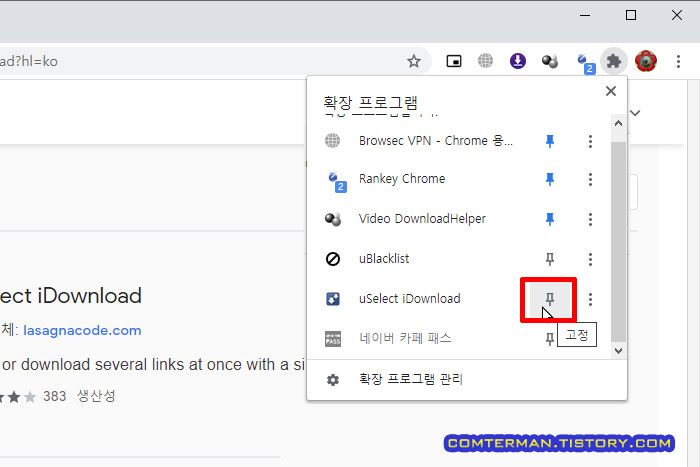700x467 pixels.
Task: Unpin Video DownloadHelper from the toolbar
Action: (550, 219)
